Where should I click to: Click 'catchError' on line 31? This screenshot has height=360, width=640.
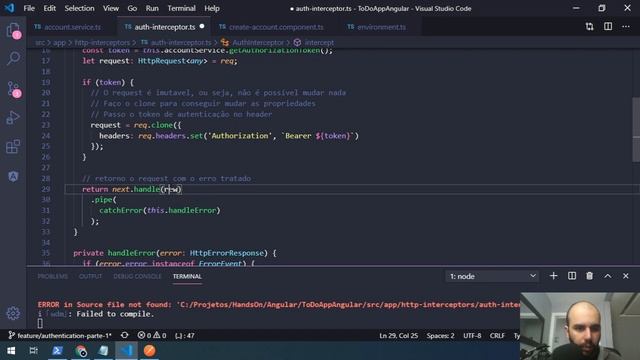click(x=121, y=210)
